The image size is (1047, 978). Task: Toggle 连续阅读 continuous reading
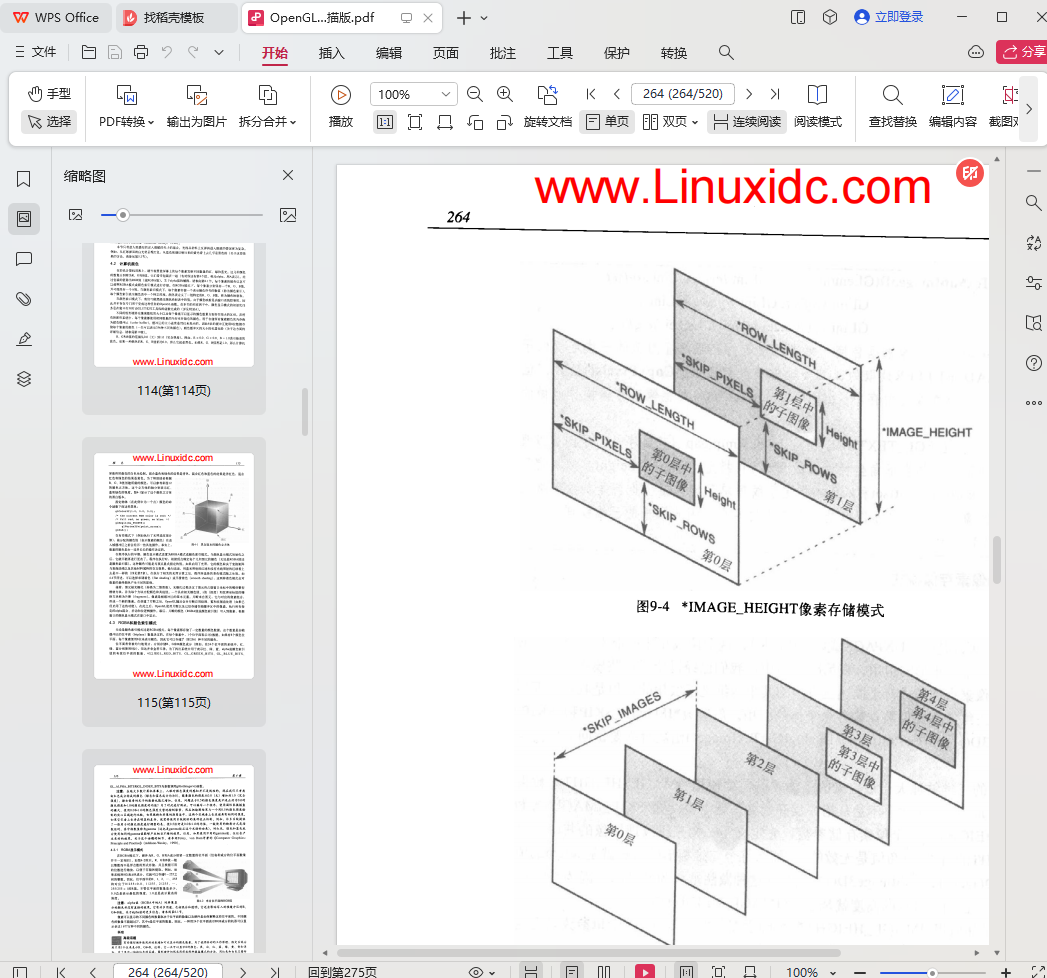point(747,122)
